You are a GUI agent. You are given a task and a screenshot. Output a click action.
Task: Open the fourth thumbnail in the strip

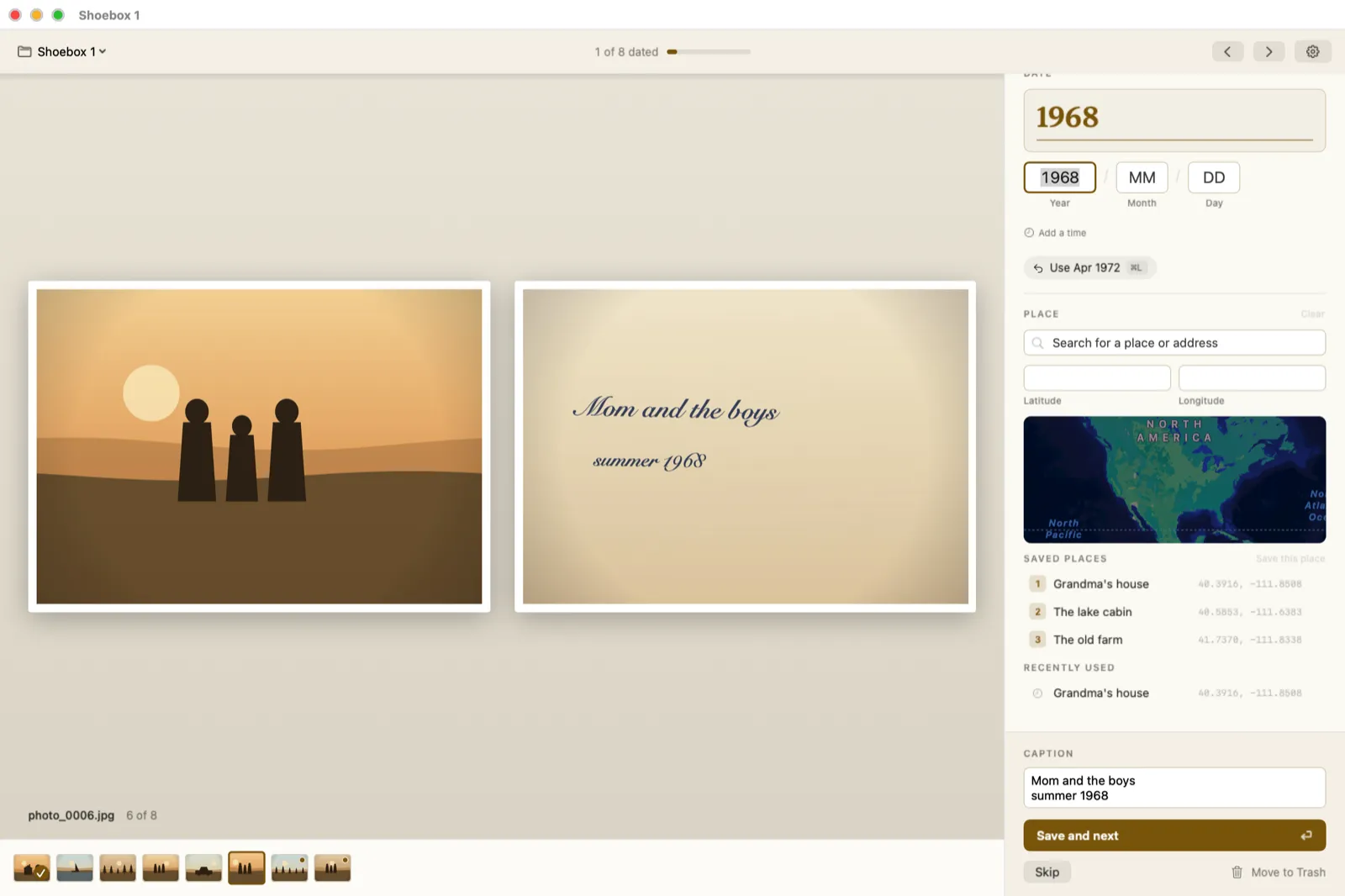tap(161, 867)
